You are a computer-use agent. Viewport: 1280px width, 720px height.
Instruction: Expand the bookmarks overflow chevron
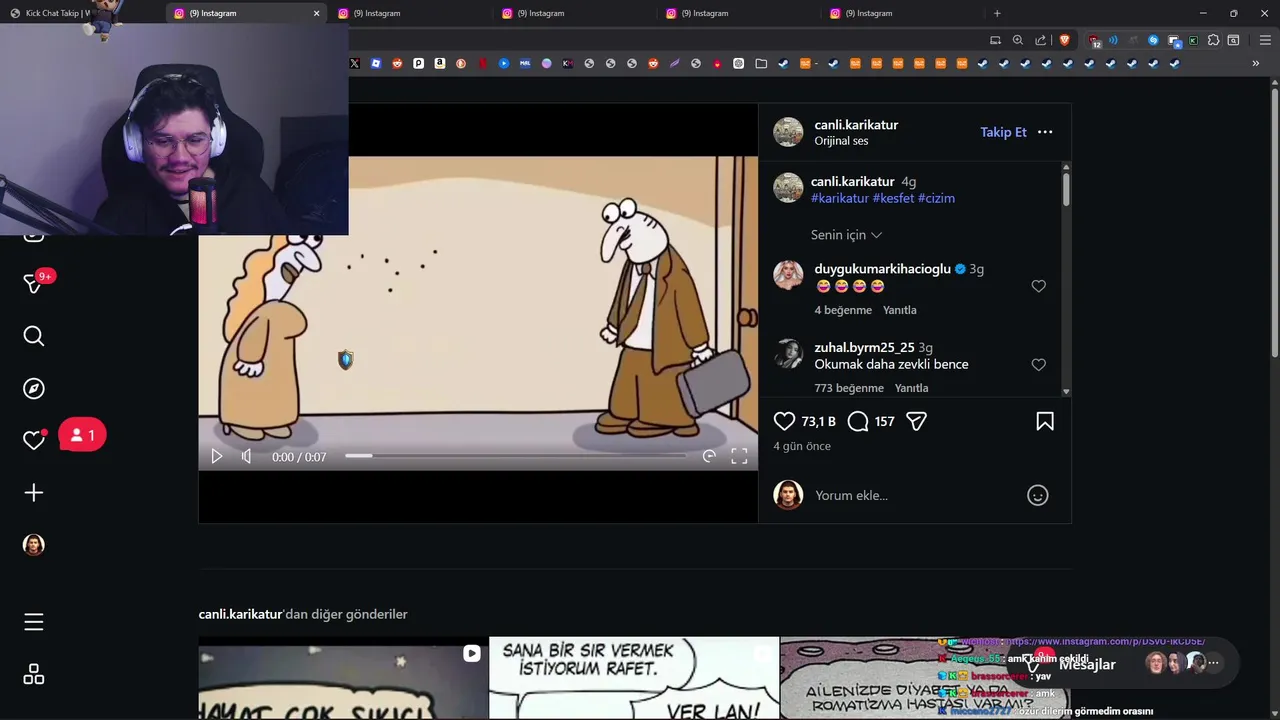point(1255,64)
